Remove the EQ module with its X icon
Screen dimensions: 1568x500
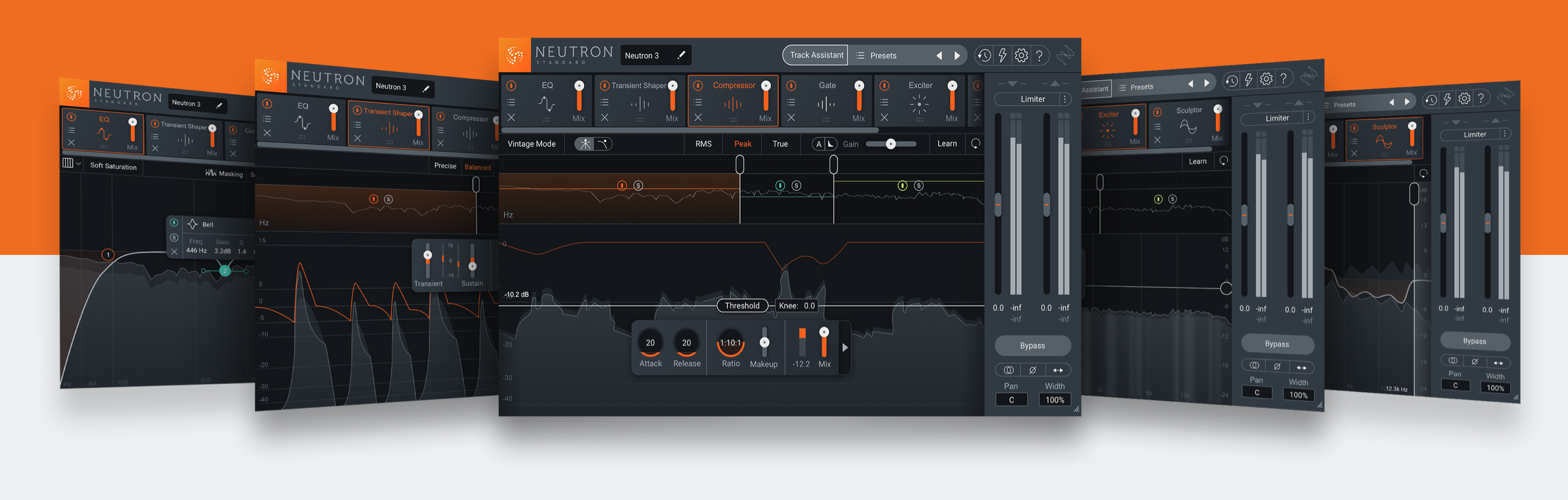click(511, 118)
